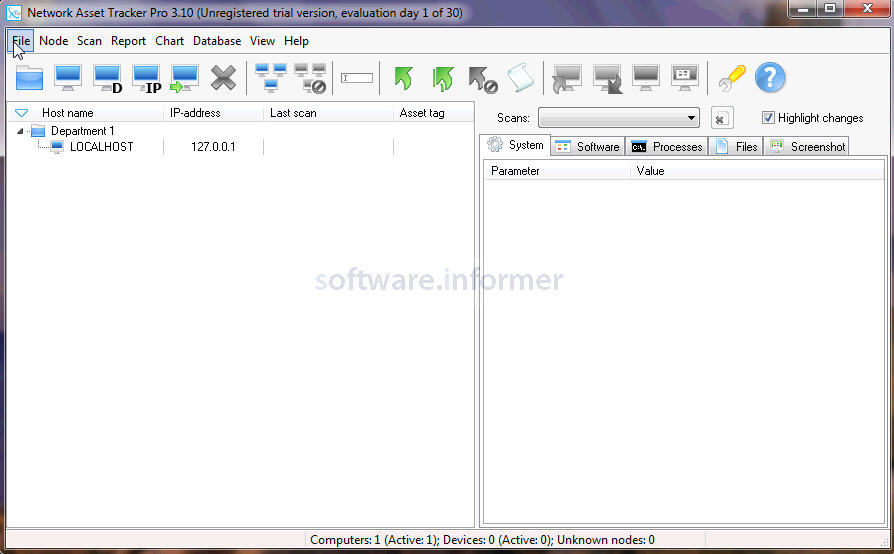Image resolution: width=894 pixels, height=554 pixels.
Task: Minimize the Network Asset Tracker window
Action: (x=803, y=9)
